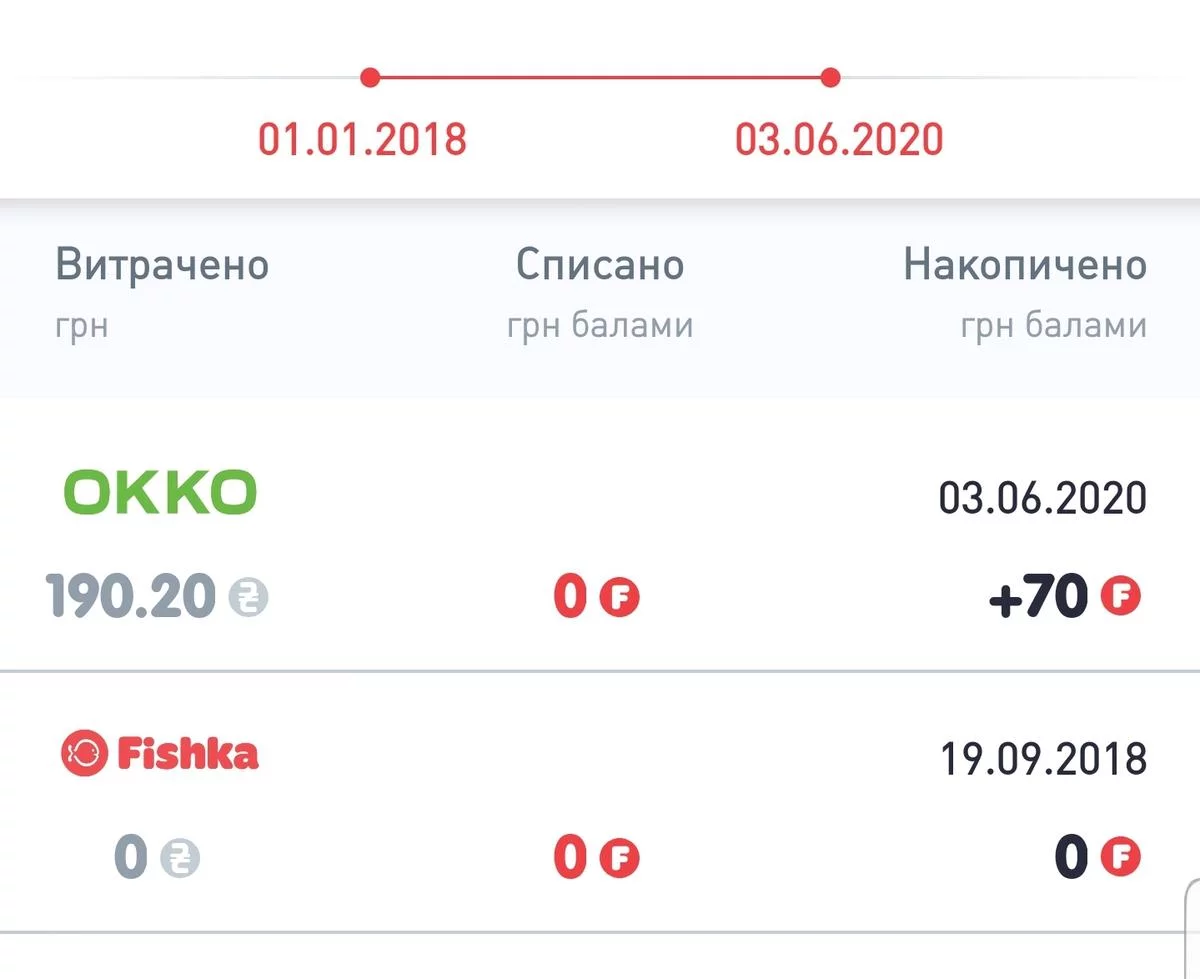This screenshot has width=1200, height=979.
Task: Click the F points icon beside +70
Action: [1120, 598]
